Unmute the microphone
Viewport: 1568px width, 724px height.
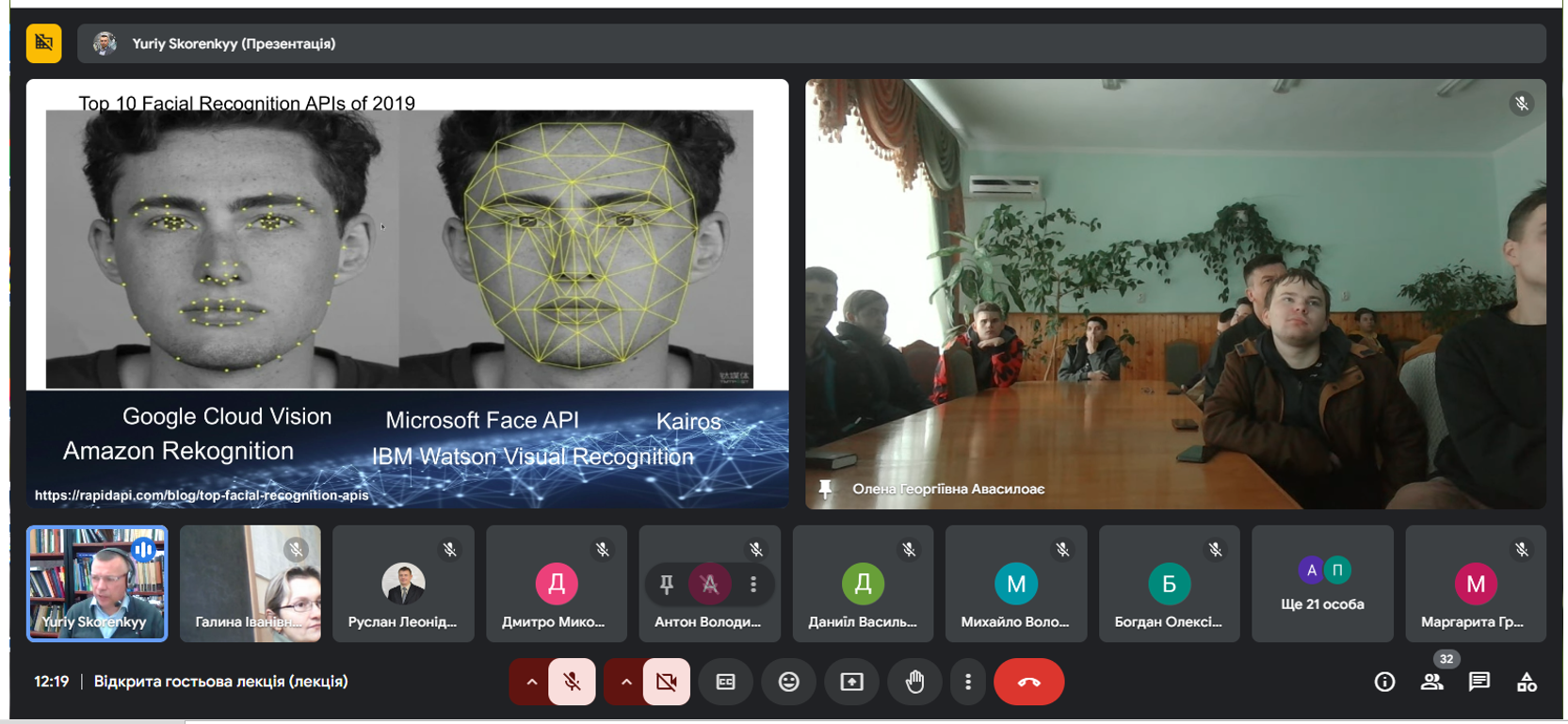572,682
